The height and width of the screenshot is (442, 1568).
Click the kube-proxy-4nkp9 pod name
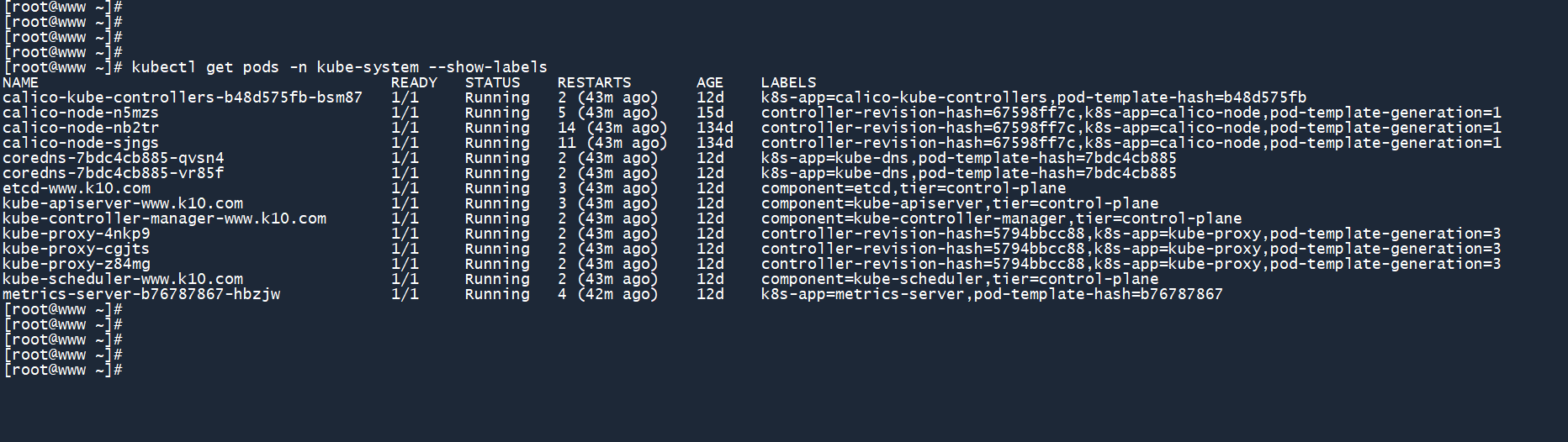click(77, 234)
